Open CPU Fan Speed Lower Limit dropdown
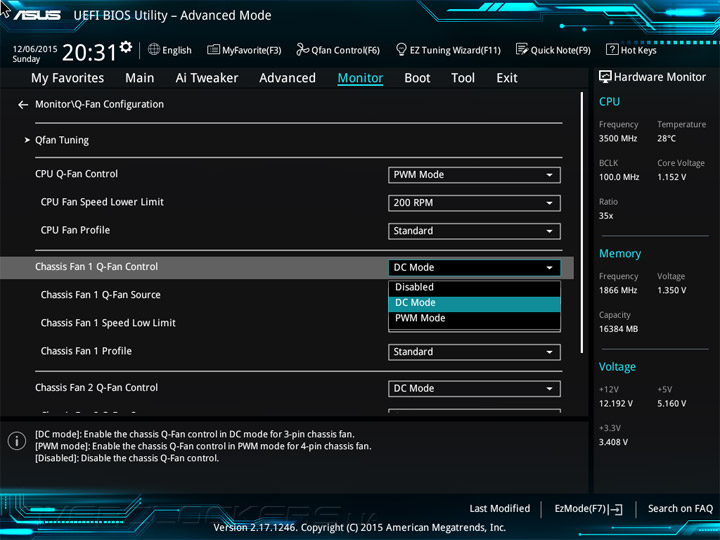 click(474, 203)
